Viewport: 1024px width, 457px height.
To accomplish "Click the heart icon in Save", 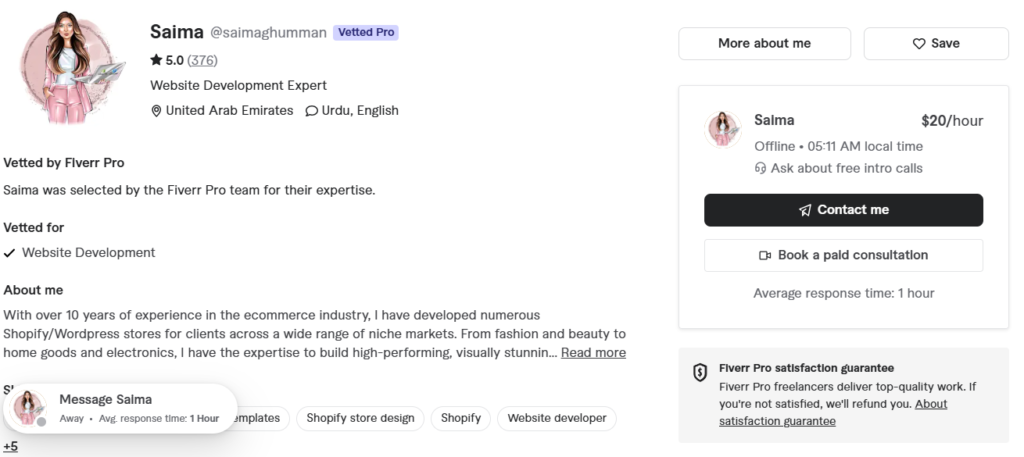I will pos(919,44).
